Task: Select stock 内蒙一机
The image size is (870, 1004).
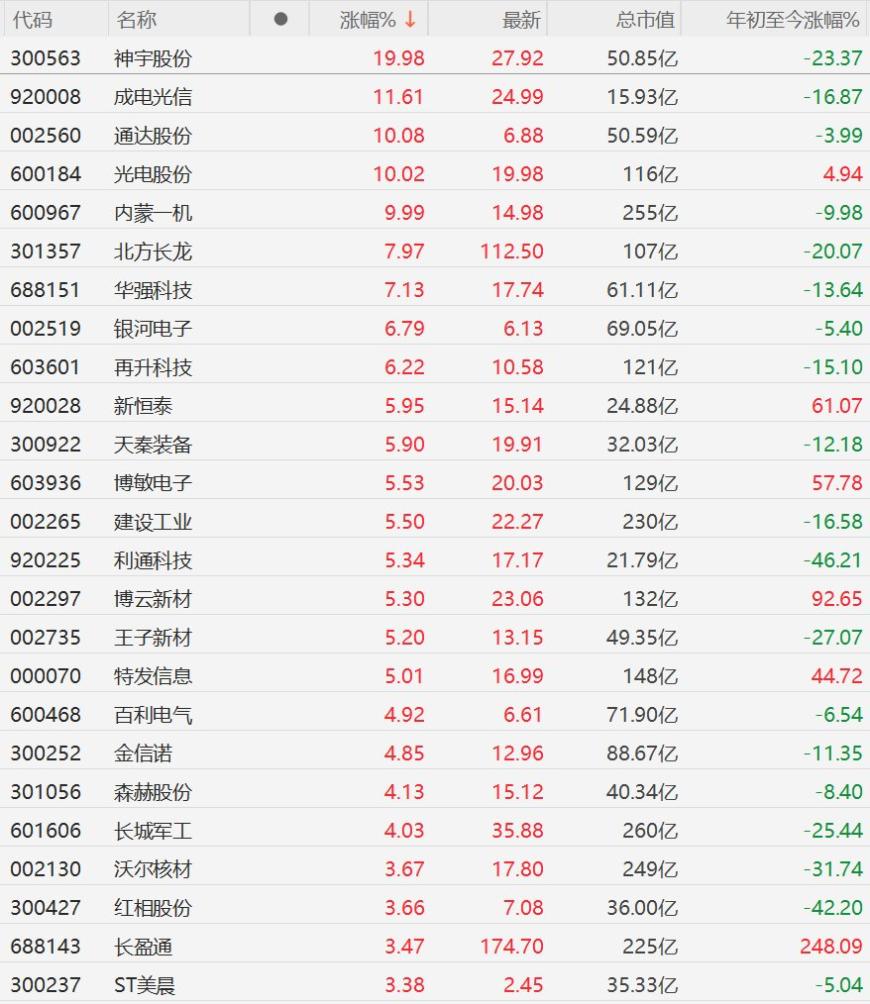Action: (153, 213)
